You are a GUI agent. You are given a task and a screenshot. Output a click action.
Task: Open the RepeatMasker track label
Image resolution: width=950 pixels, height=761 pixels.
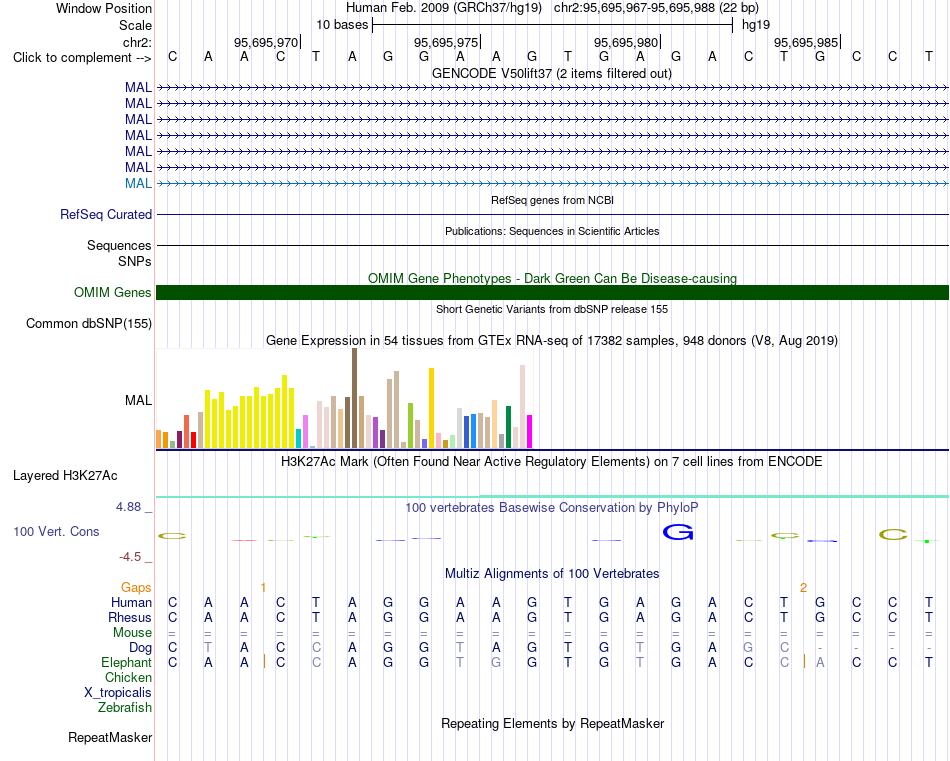click(x=110, y=737)
